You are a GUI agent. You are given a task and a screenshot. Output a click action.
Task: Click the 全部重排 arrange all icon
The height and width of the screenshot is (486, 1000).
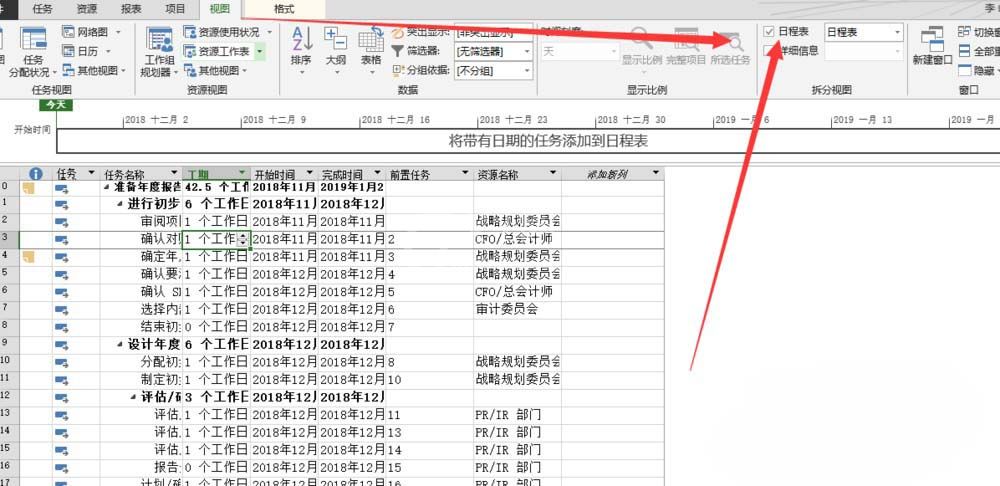(964, 51)
